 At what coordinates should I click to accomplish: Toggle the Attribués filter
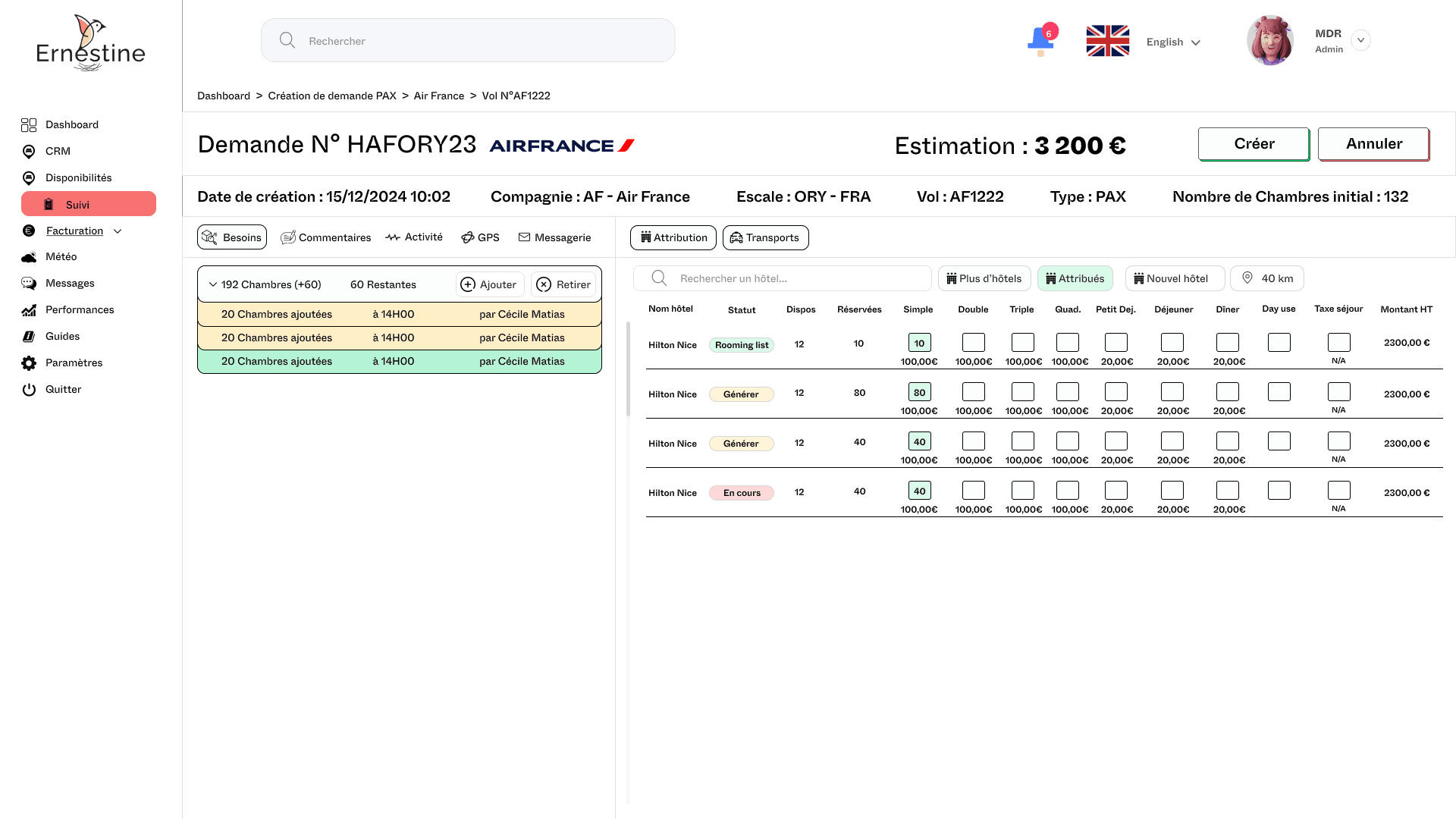click(1075, 278)
